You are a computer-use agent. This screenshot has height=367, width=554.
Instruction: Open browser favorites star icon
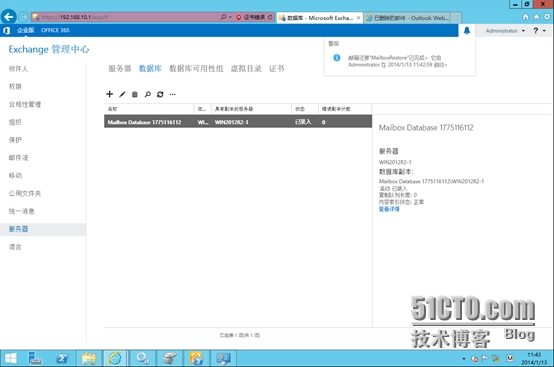click(536, 17)
